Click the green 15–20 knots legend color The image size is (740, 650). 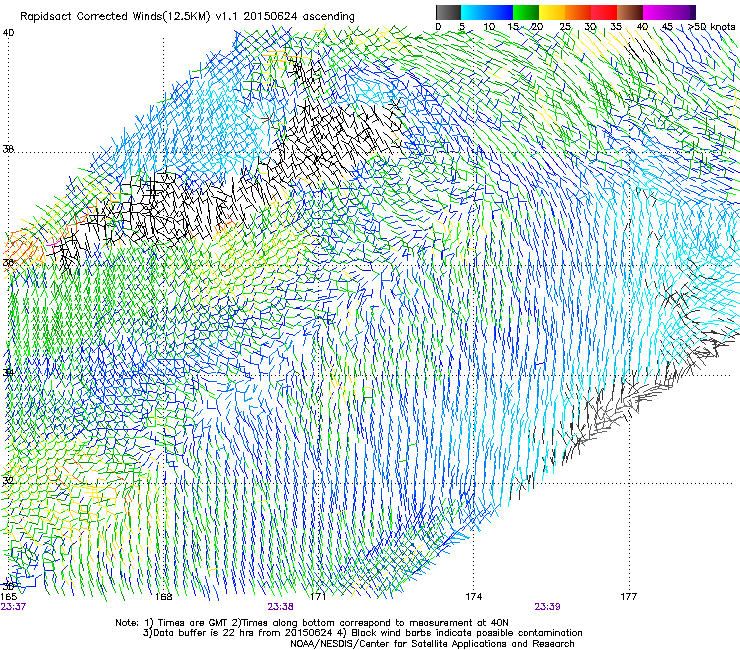click(x=526, y=12)
